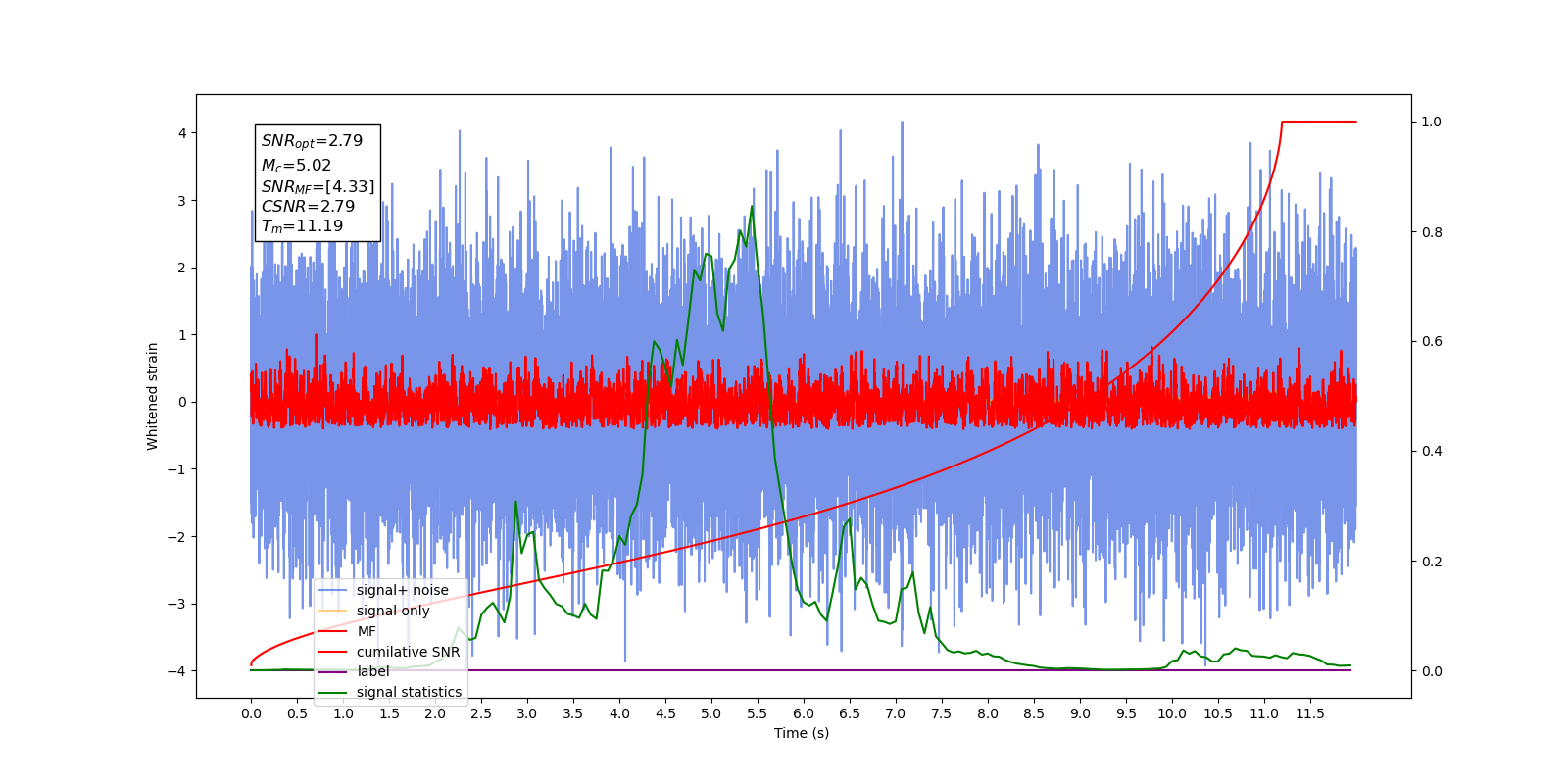Click the right-axis tick label 0.6
The height and width of the screenshot is (784, 1568).
coord(1432,341)
